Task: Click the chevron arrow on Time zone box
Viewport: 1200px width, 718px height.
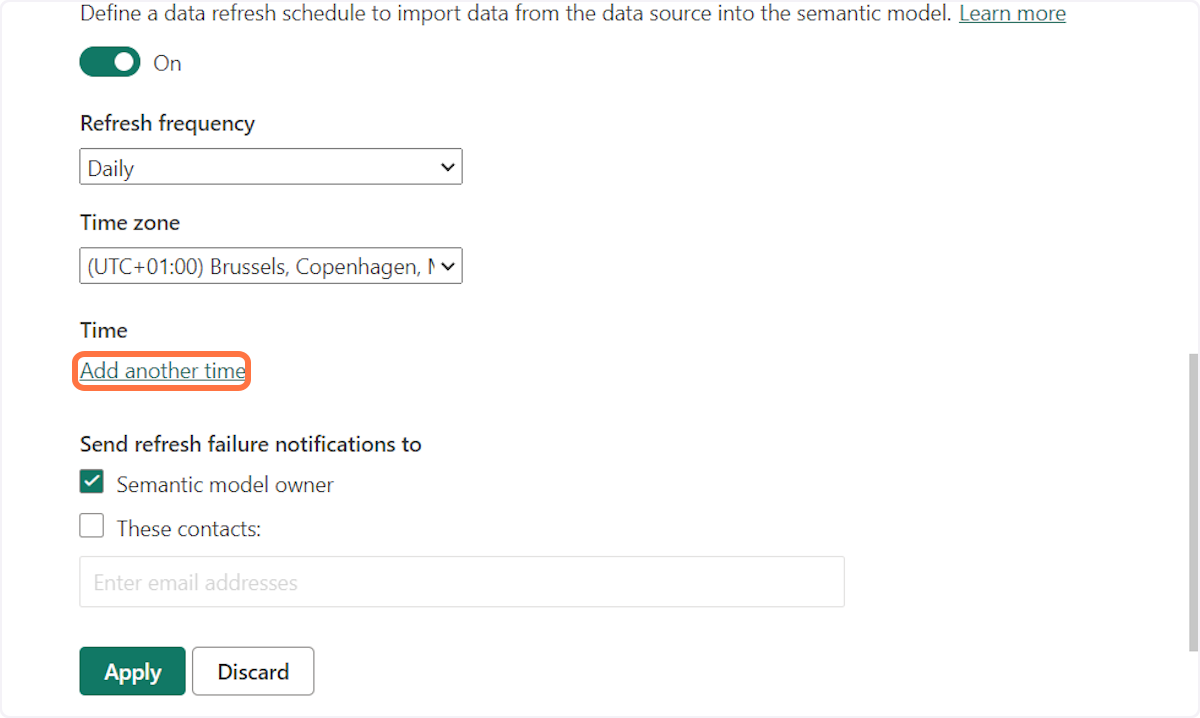Action: [x=447, y=267]
